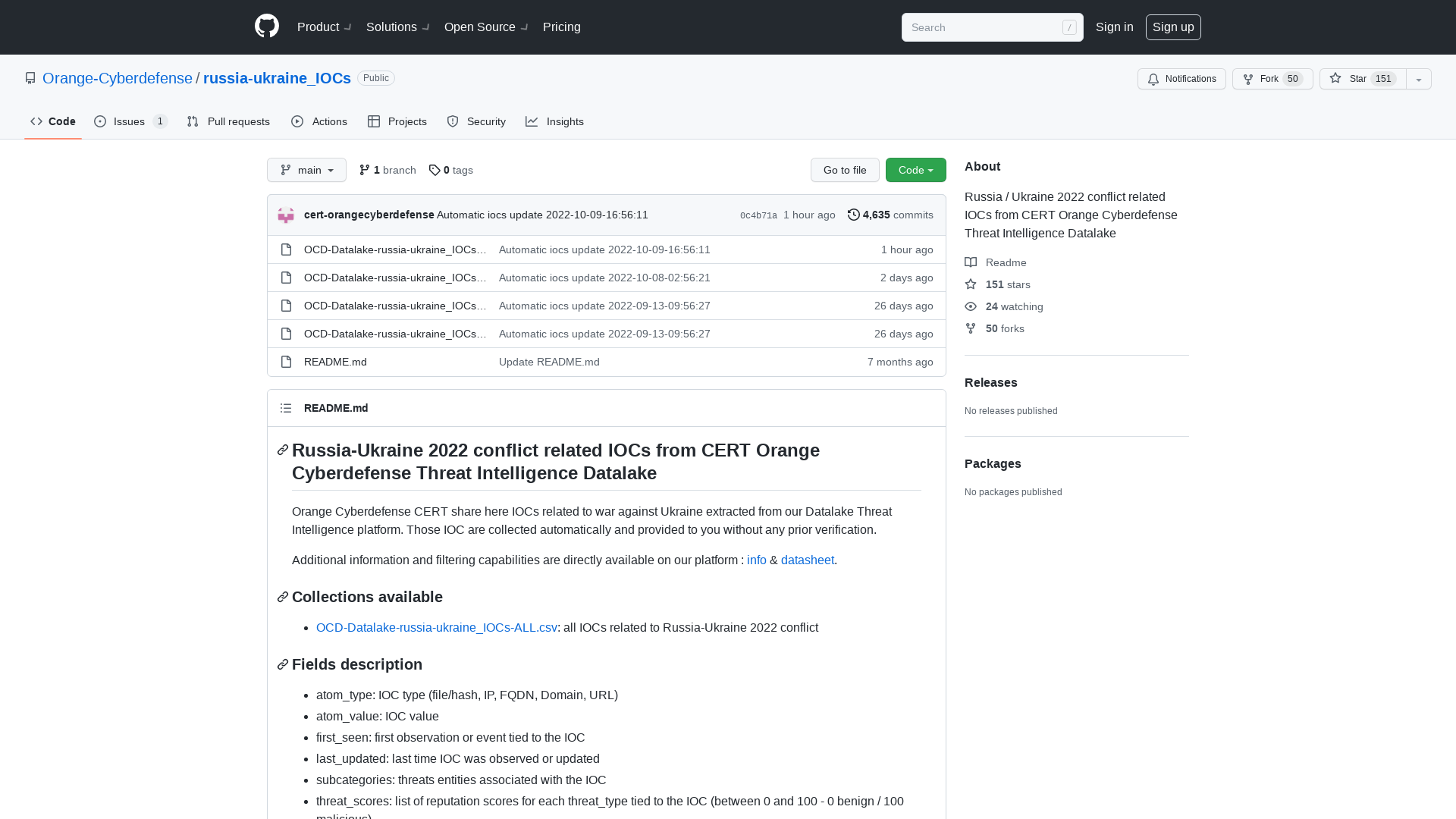Open the Security tab
The width and height of the screenshot is (1456, 819).
coord(476,121)
